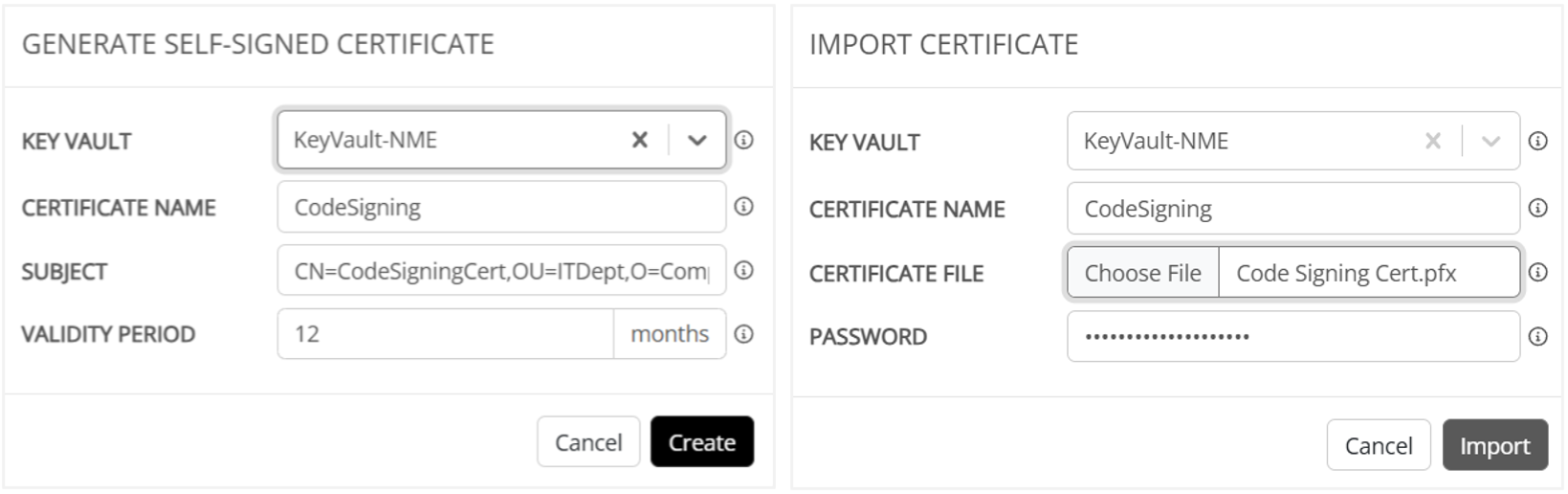Click into the Password field
Image resolution: width=1568 pixels, height=494 pixels.
tap(1292, 337)
